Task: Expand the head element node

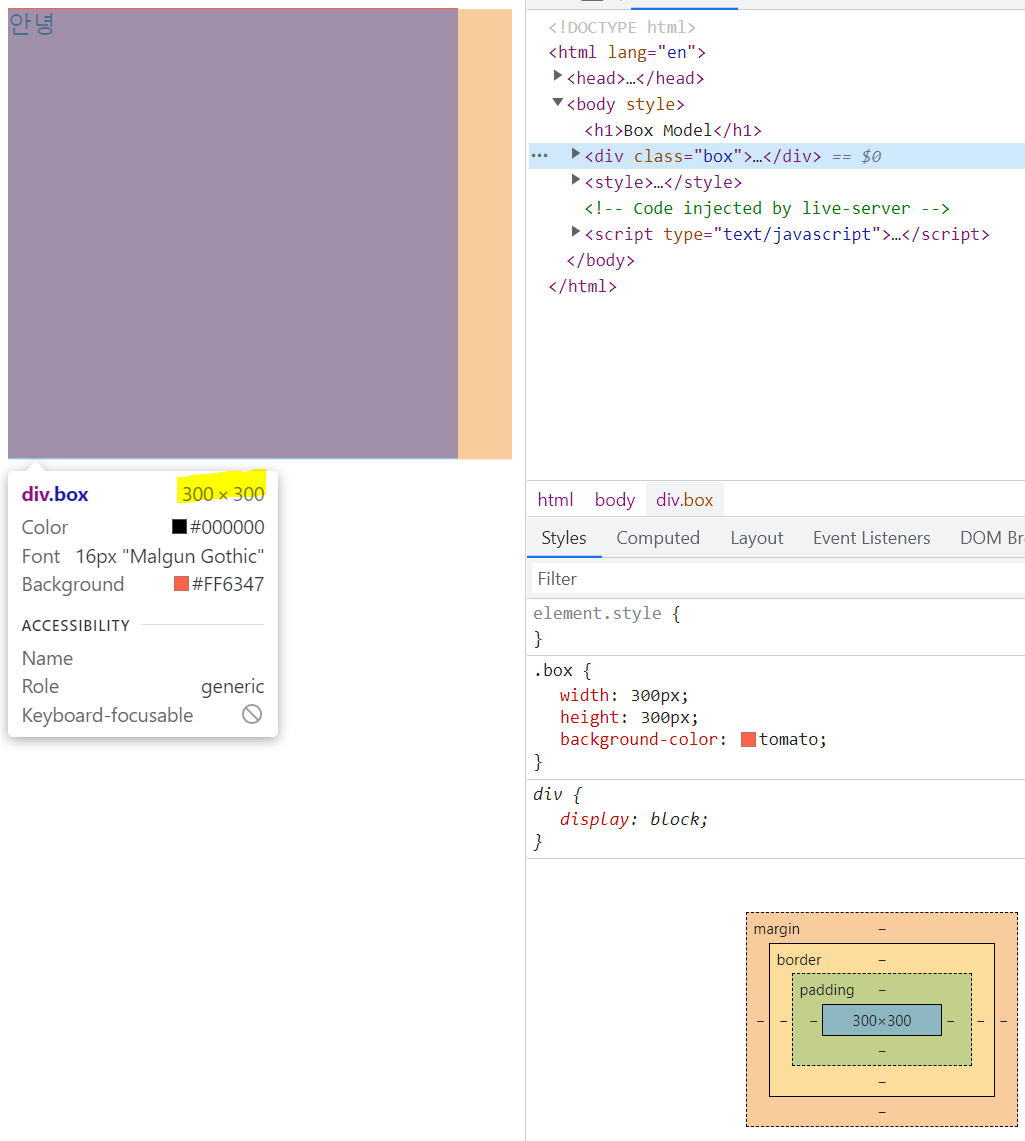Action: pos(557,76)
